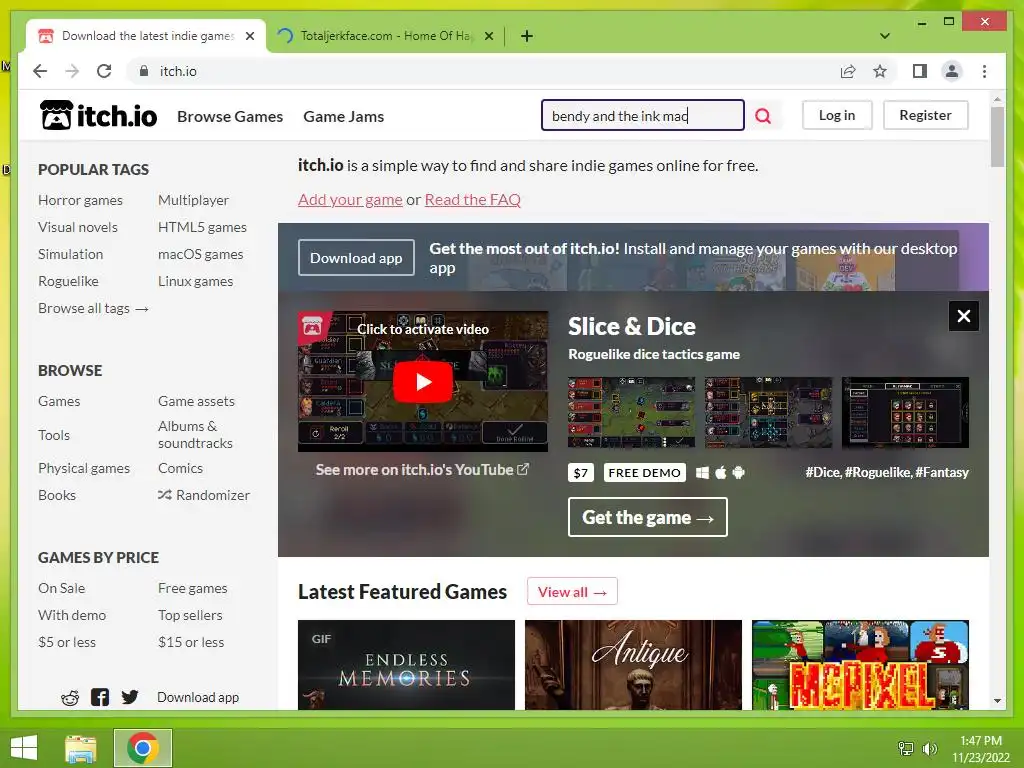This screenshot has height=768, width=1024.
Task: Click the Download app banner button
Action: click(x=356, y=258)
